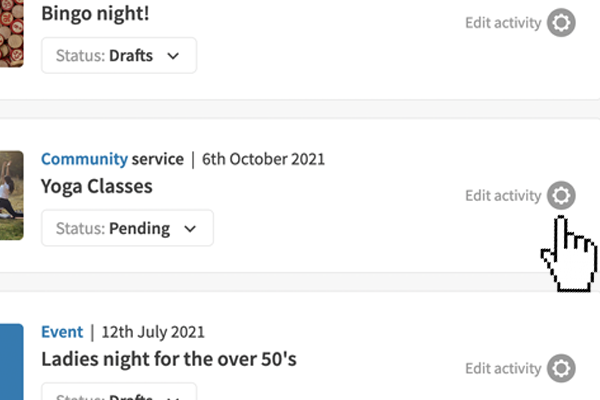The image size is (600, 400).
Task: Open Bingo night Status Drafts dropdown
Action: coord(118,55)
